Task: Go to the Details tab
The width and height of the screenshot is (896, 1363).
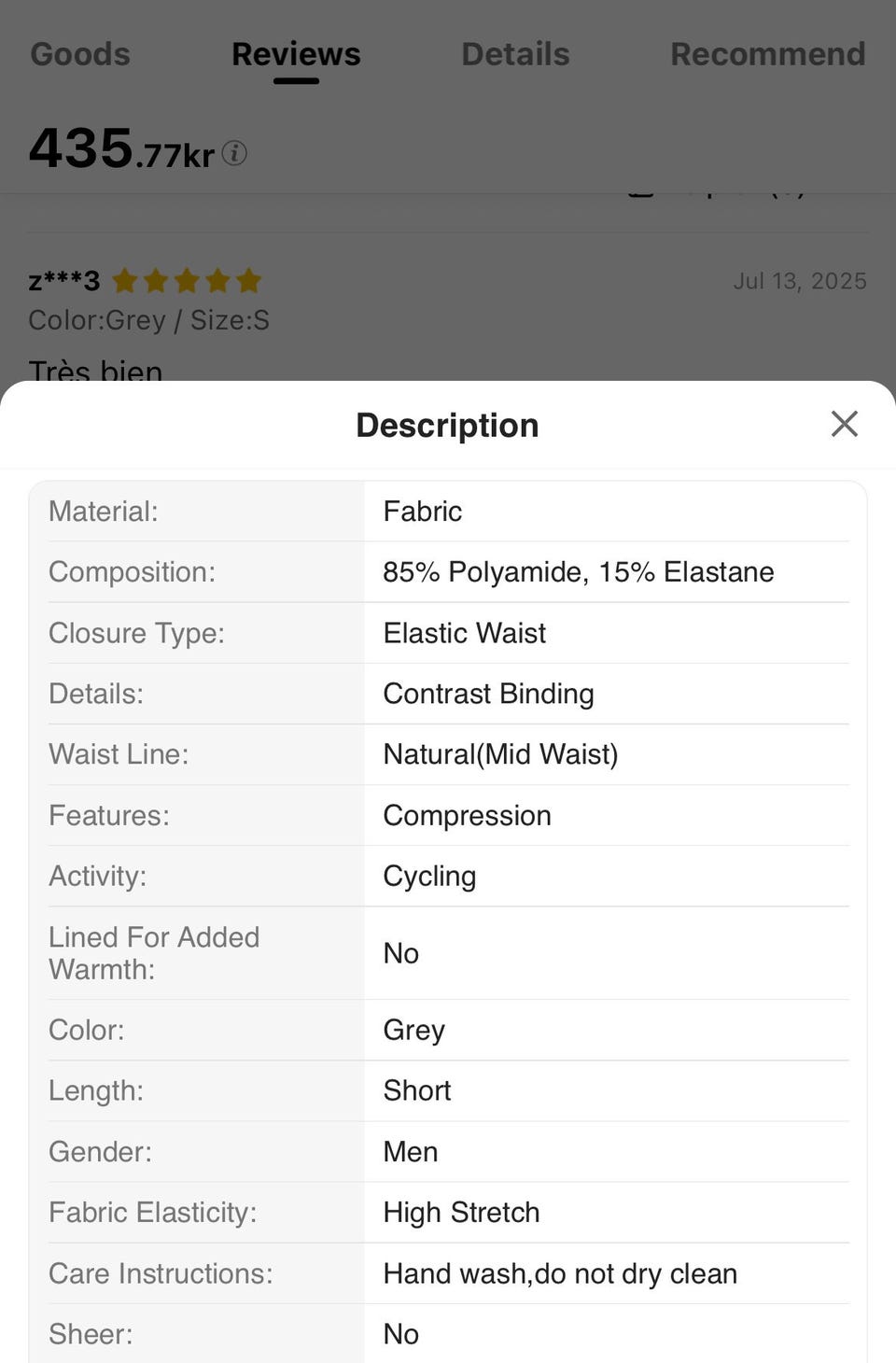Action: 515,54
